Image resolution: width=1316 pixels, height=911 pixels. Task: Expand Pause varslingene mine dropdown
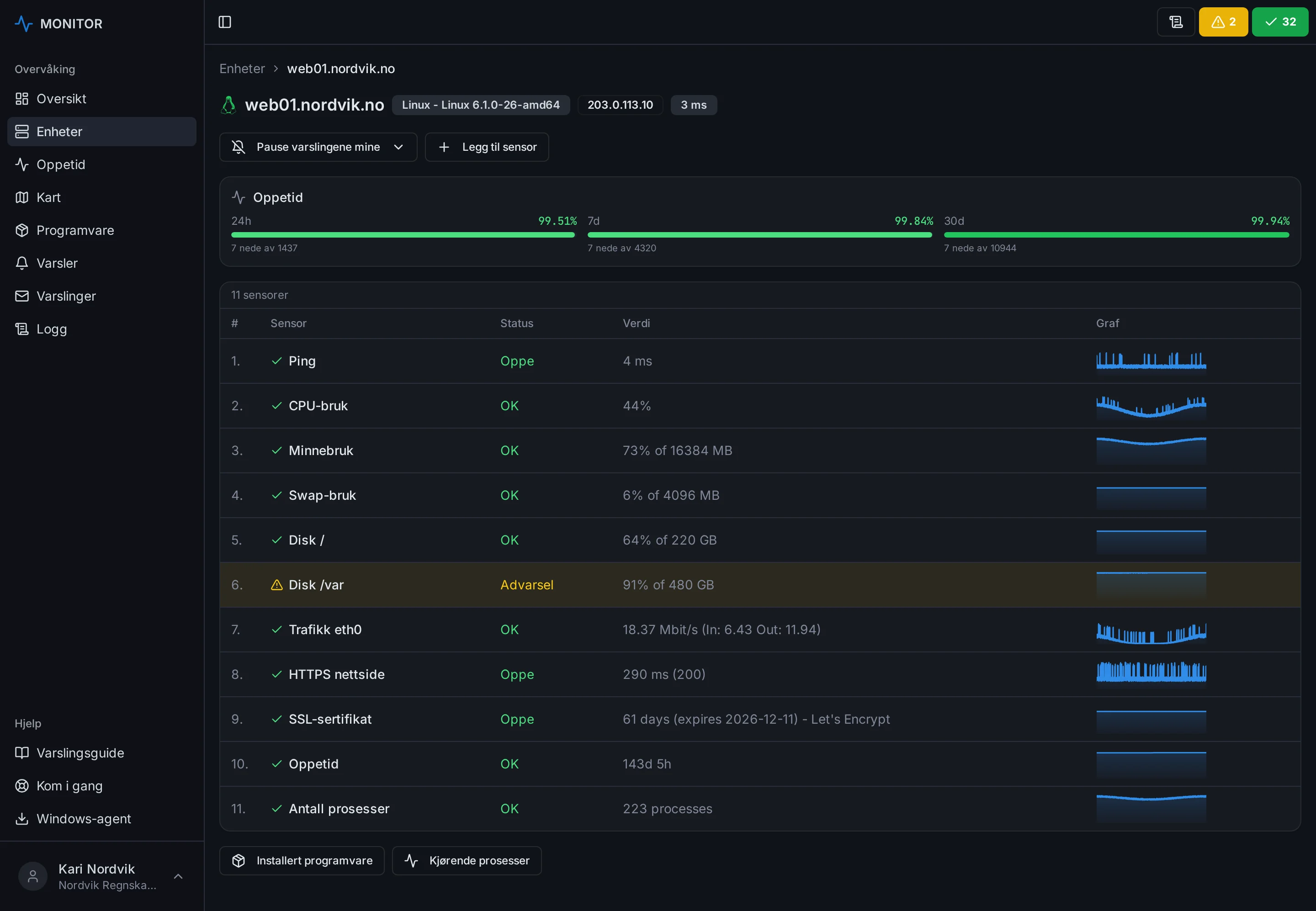(x=318, y=147)
